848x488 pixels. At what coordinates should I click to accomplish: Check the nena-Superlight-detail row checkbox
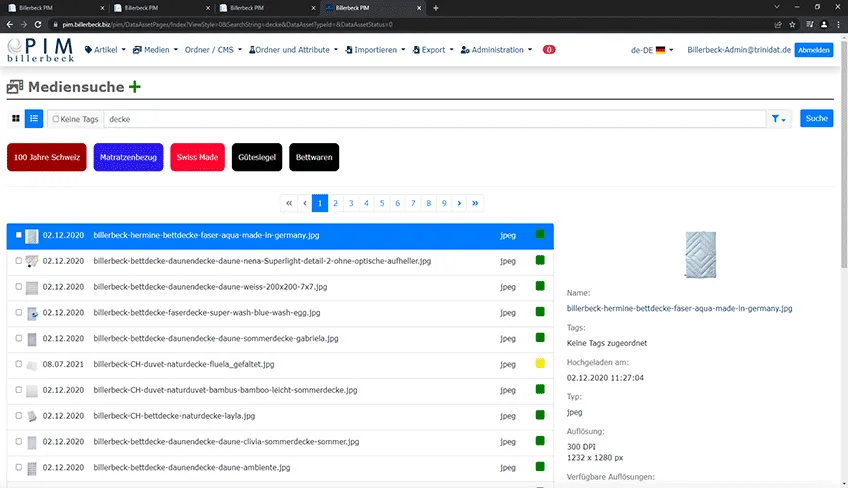click(18, 261)
